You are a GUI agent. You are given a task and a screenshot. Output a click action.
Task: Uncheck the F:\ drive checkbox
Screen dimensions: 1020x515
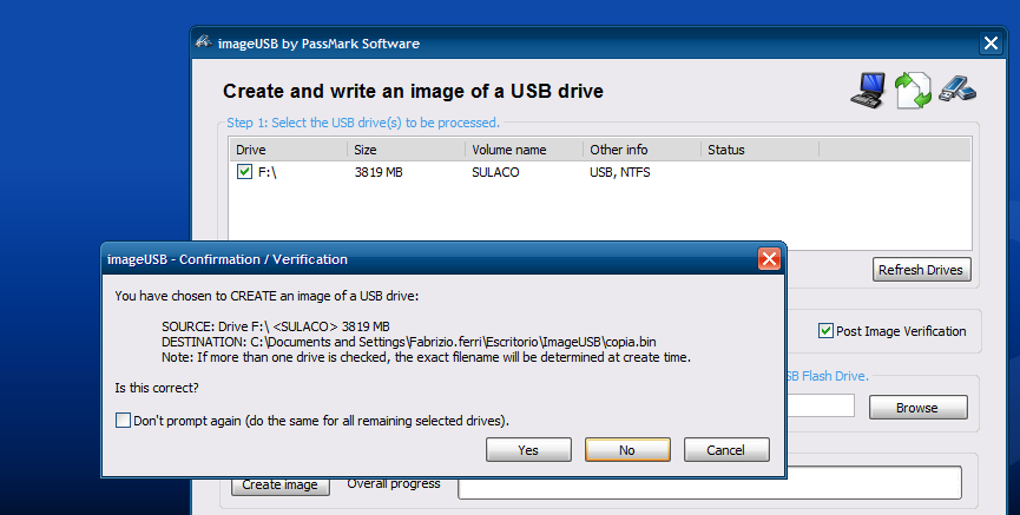[245, 172]
